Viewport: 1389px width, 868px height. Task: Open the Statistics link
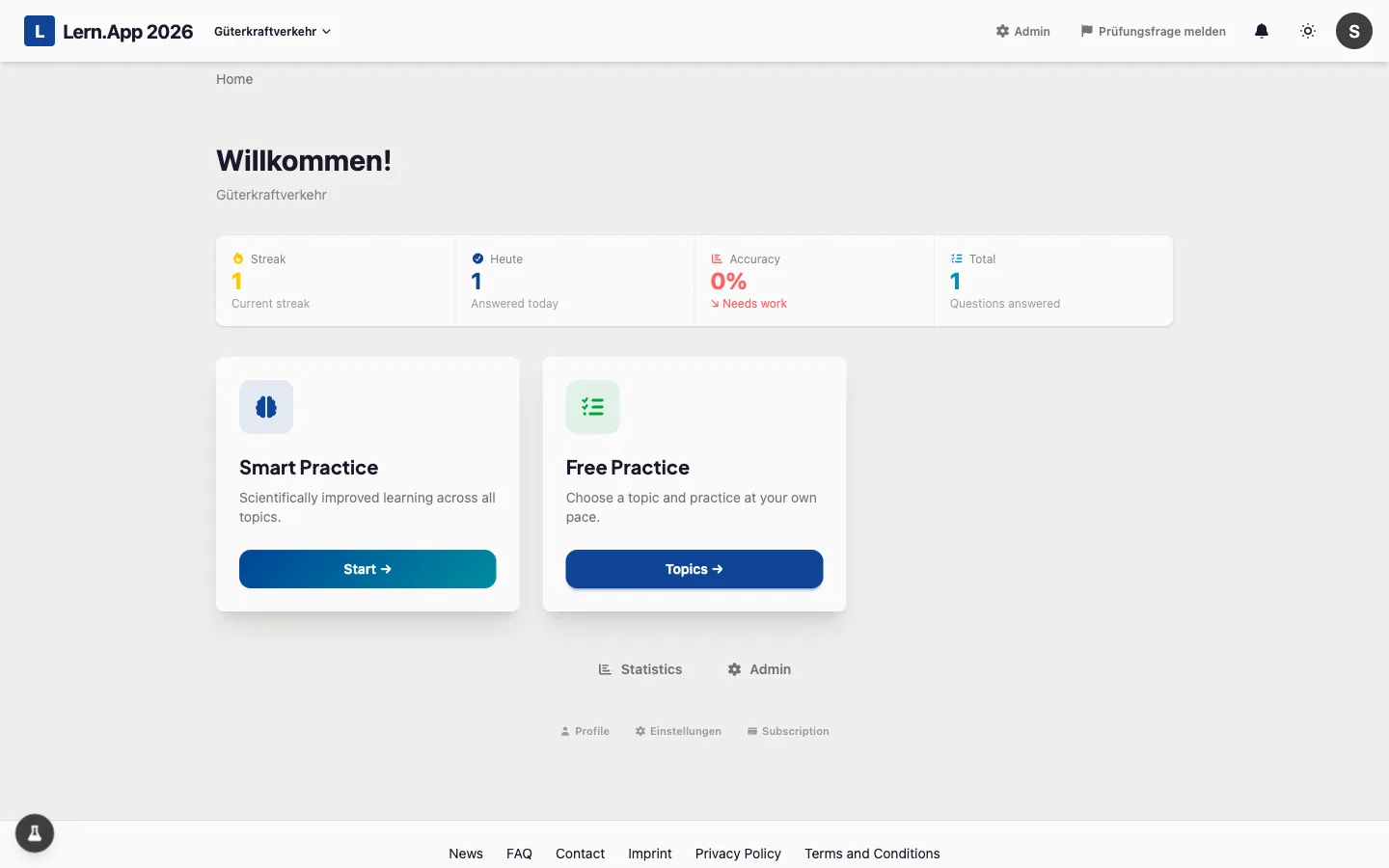click(x=640, y=669)
